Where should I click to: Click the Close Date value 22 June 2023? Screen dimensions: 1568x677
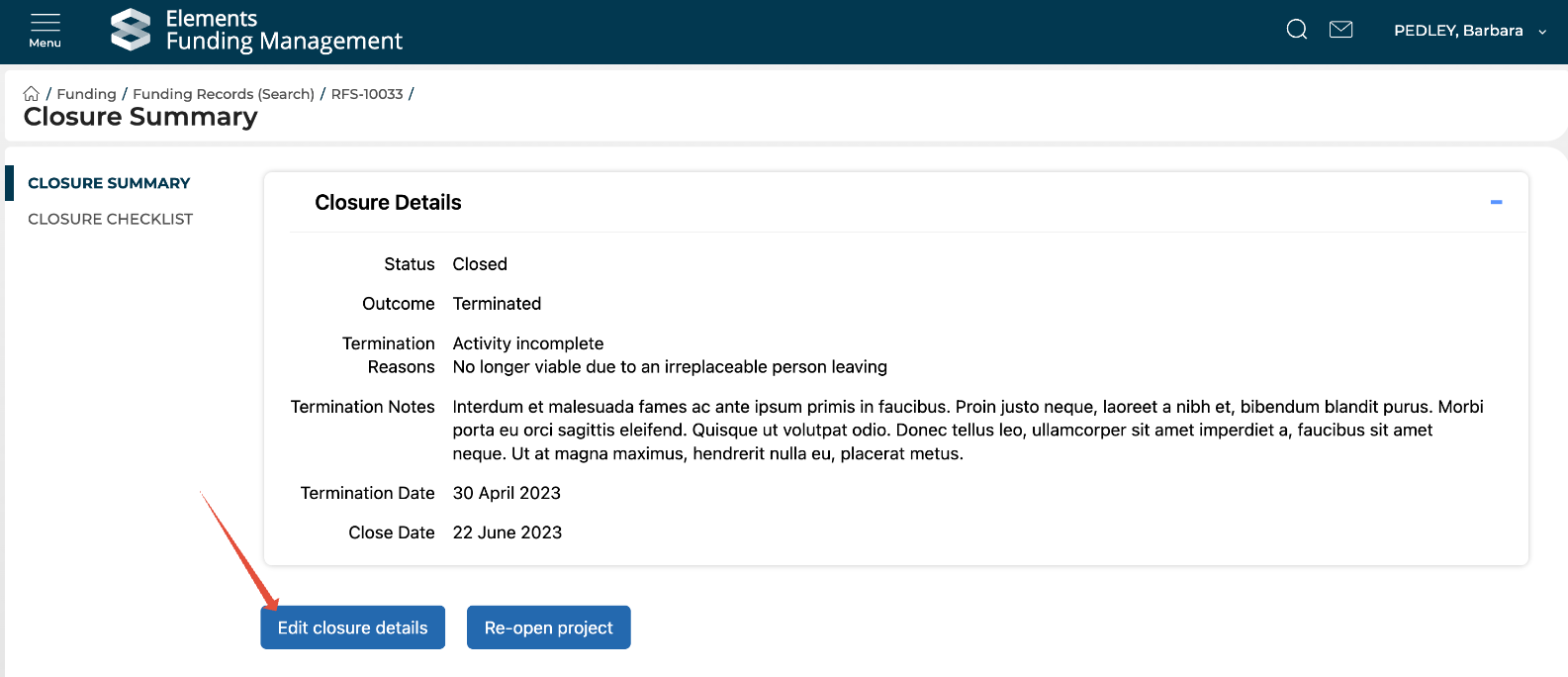coord(507,532)
